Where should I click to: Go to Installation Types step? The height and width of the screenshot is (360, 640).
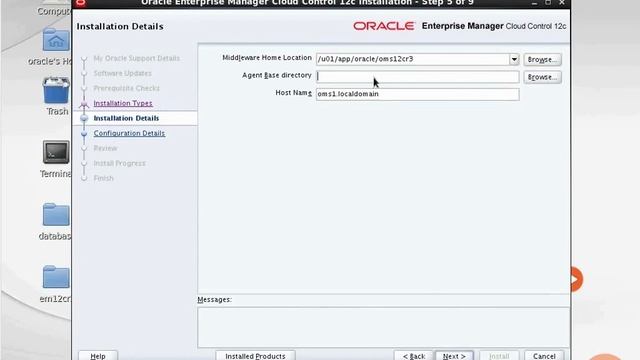coord(123,103)
